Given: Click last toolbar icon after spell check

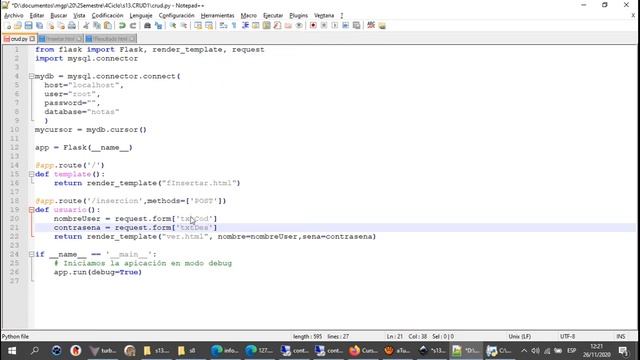Looking at the screenshot, I should click(382, 26).
